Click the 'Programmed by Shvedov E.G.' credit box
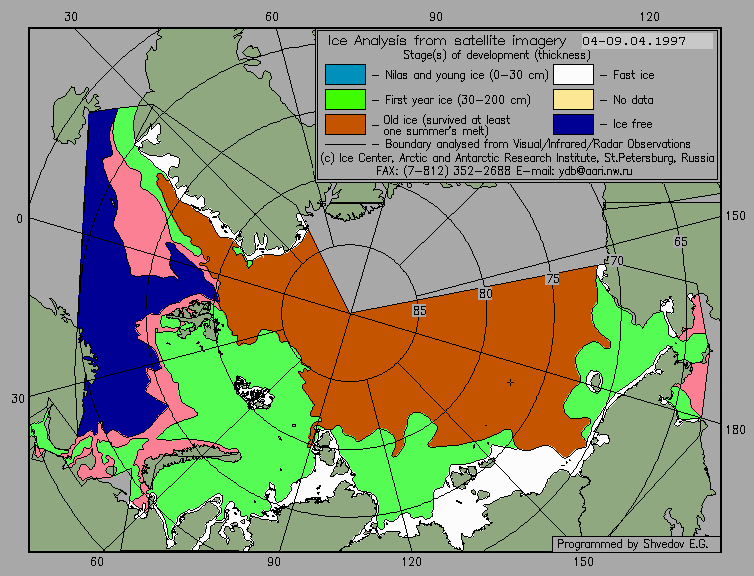 (636, 544)
